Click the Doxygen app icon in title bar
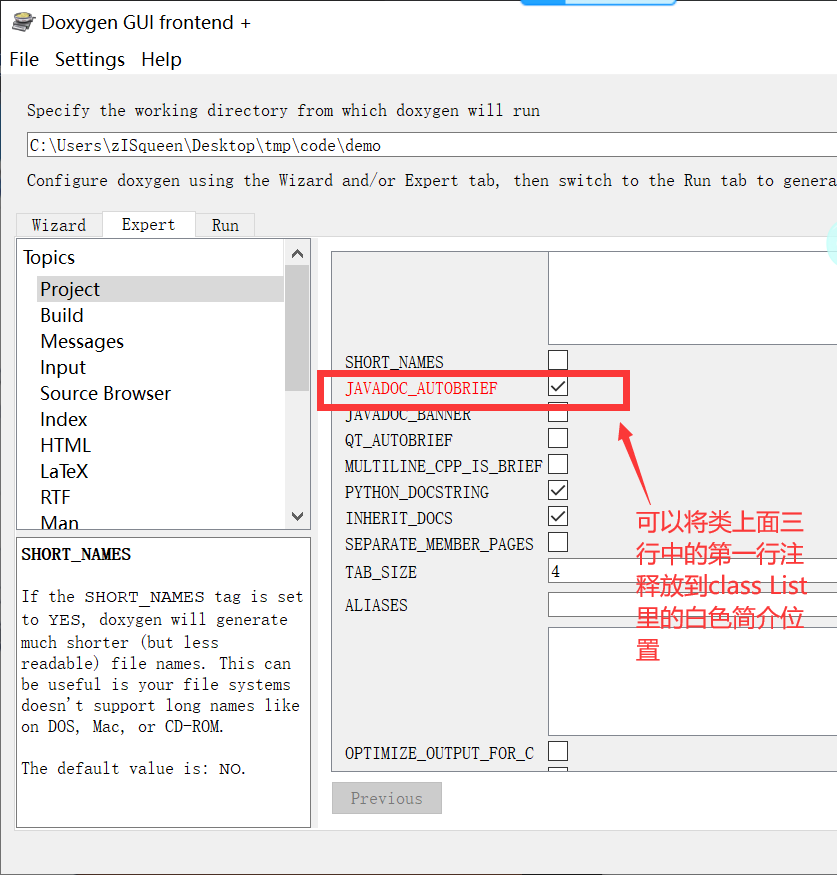The image size is (837, 875). click(23, 22)
